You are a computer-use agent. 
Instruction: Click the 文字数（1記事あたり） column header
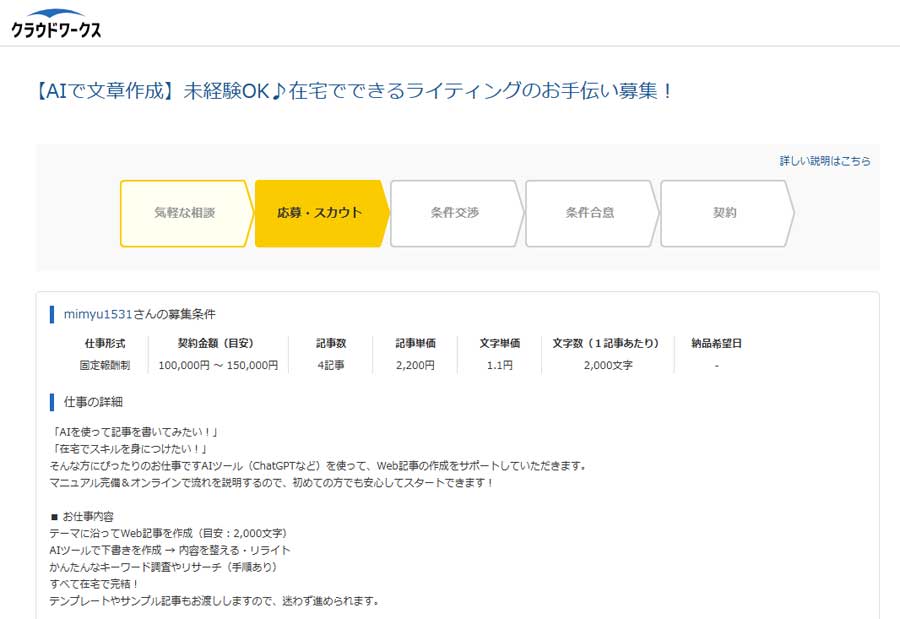607,343
